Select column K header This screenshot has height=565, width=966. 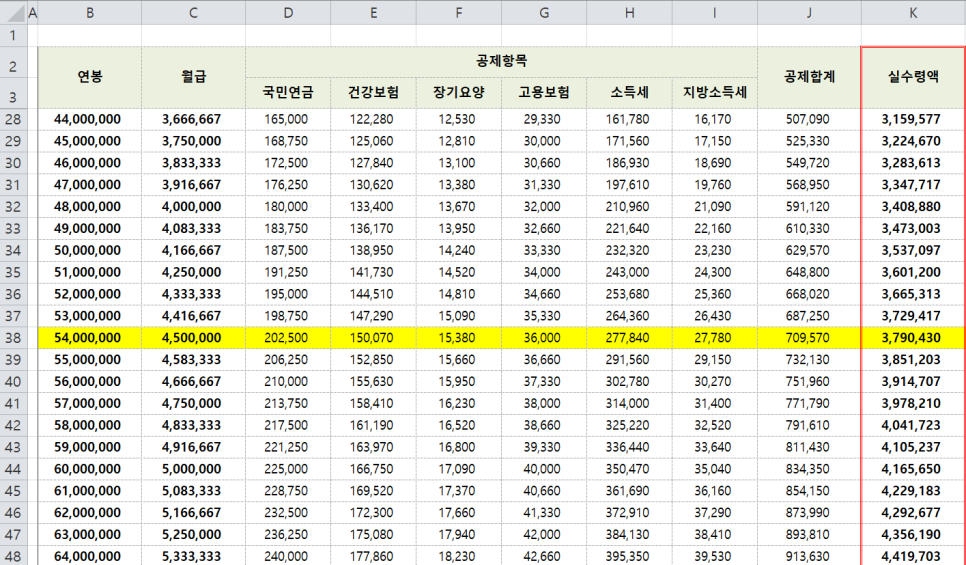pyautogui.click(x=913, y=12)
